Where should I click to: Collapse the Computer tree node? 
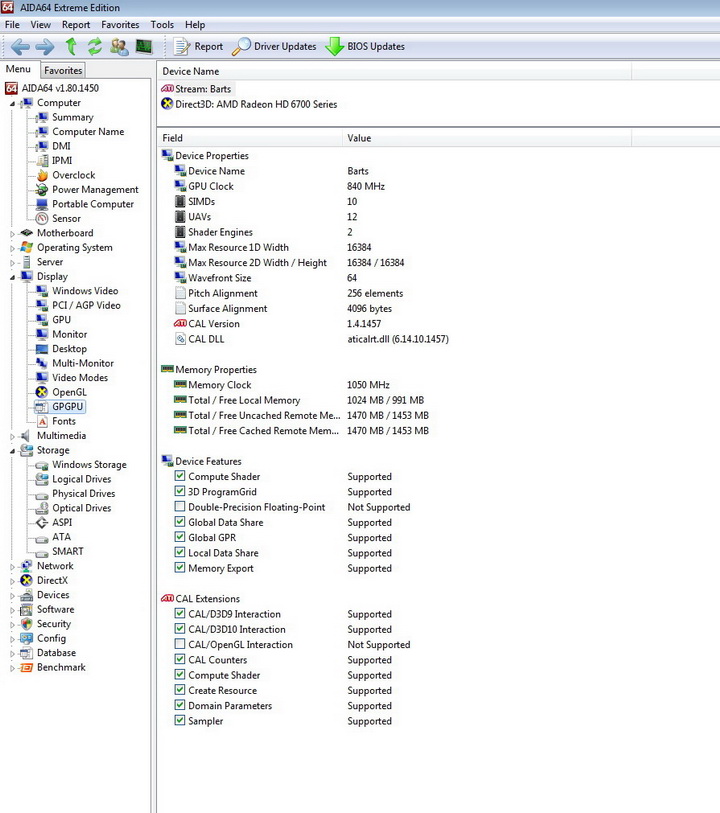[12, 104]
